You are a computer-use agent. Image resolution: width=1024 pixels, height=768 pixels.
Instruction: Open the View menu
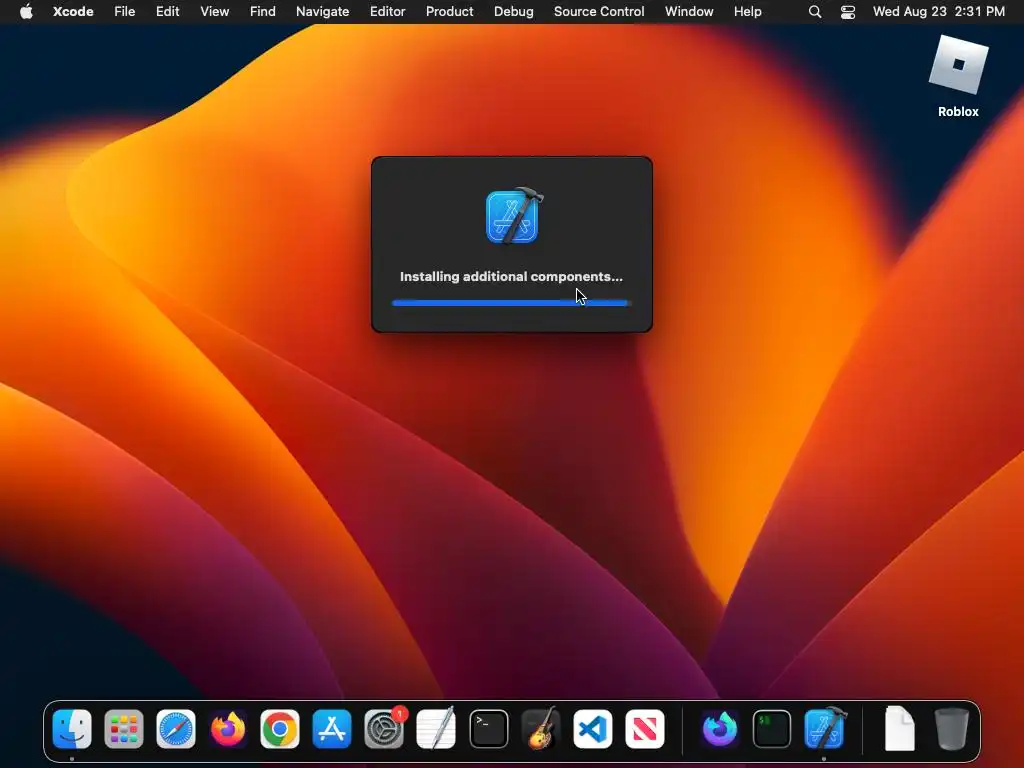[x=214, y=11]
